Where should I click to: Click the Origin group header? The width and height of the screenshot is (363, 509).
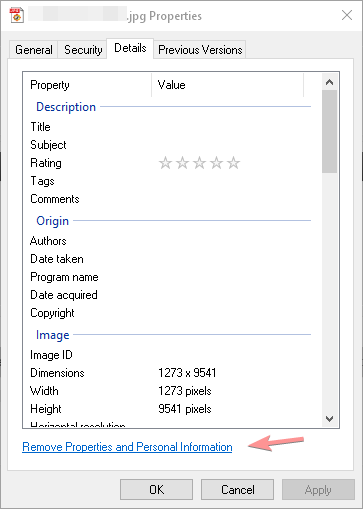(52, 221)
